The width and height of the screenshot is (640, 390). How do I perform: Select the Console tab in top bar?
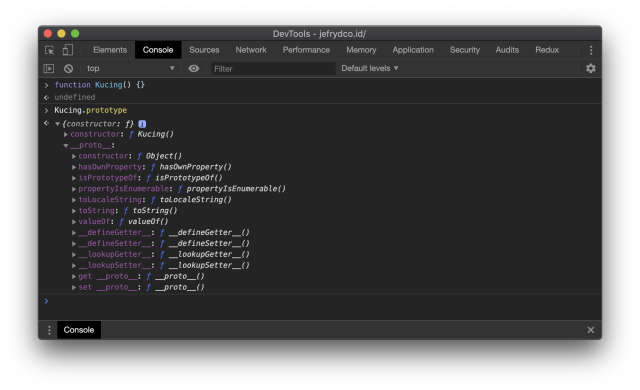[158, 50]
